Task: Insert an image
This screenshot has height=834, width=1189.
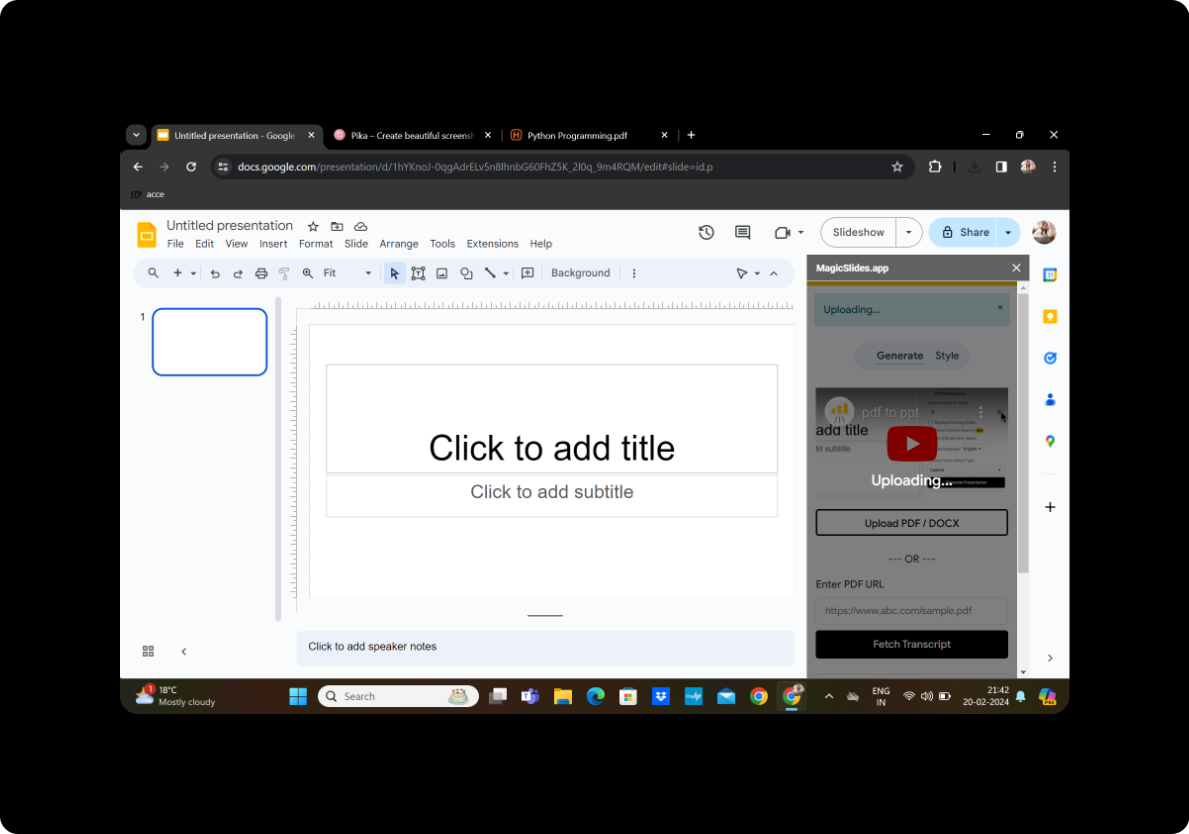Action: click(442, 273)
